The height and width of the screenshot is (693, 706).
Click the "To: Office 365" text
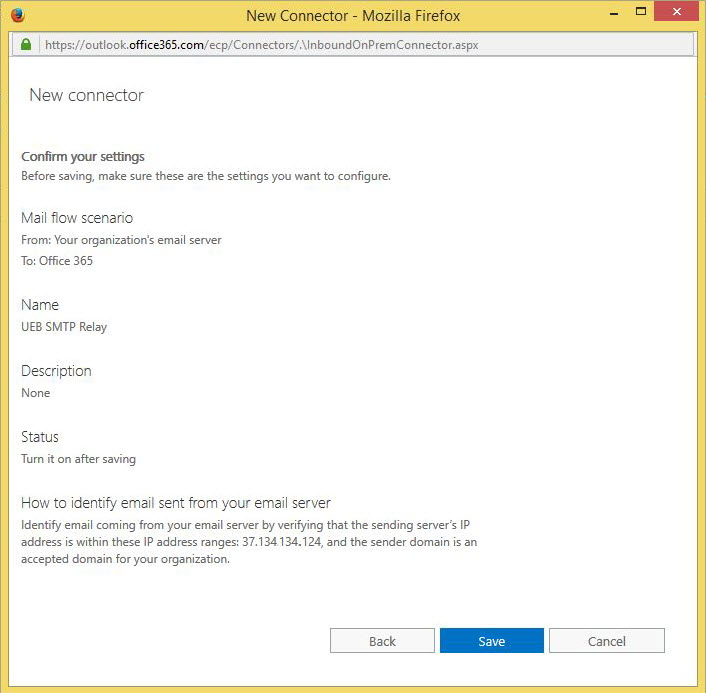(x=57, y=261)
